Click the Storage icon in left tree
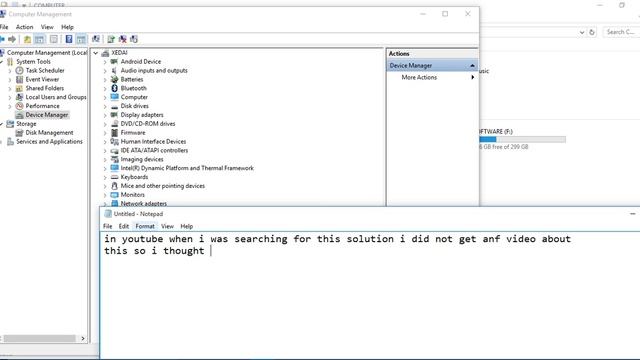Image resolution: width=640 pixels, height=360 pixels. click(10, 124)
